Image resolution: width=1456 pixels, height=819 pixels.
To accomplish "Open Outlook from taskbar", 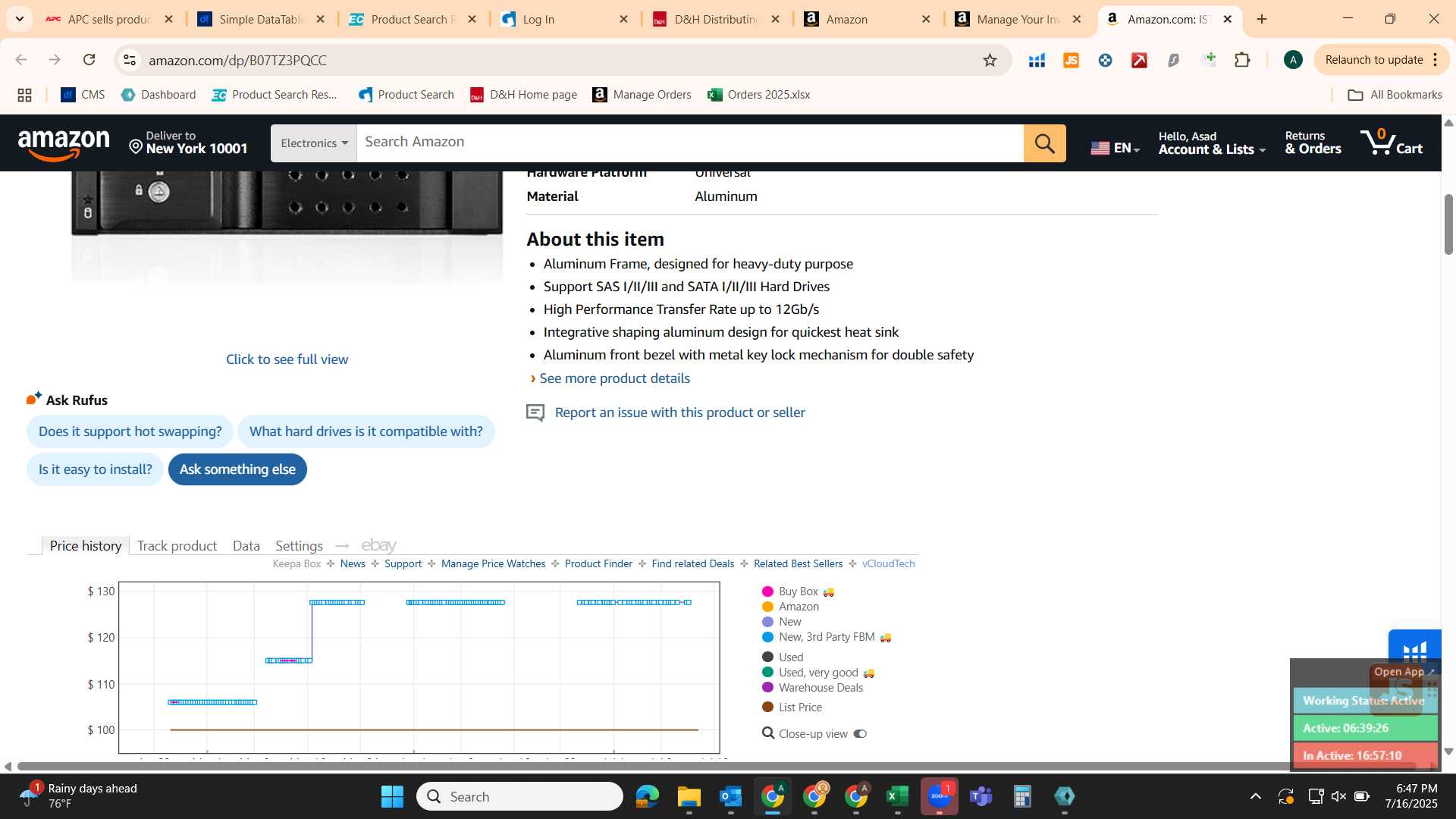I will pos(730,796).
